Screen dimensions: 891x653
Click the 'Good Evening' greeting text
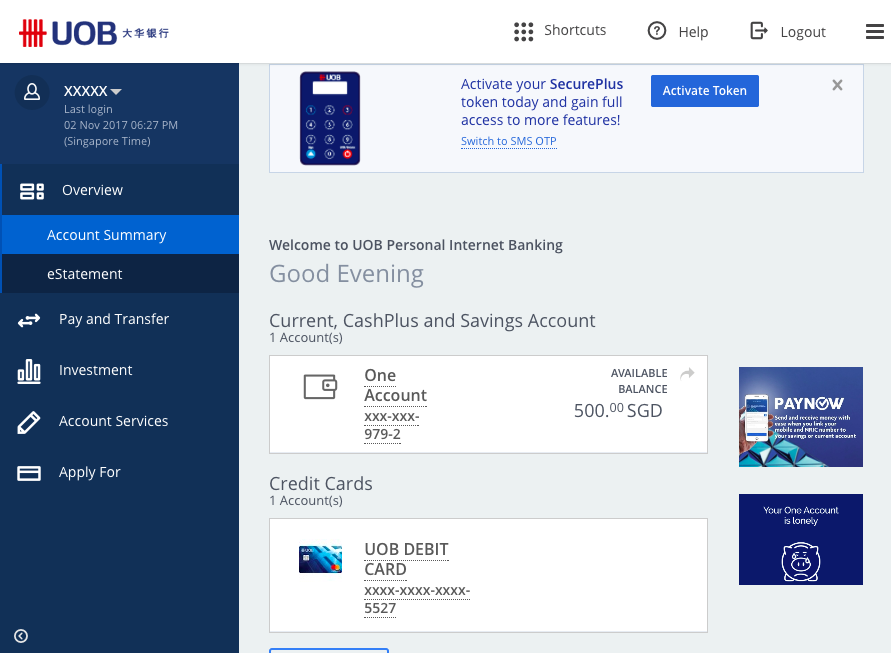pyautogui.click(x=347, y=274)
